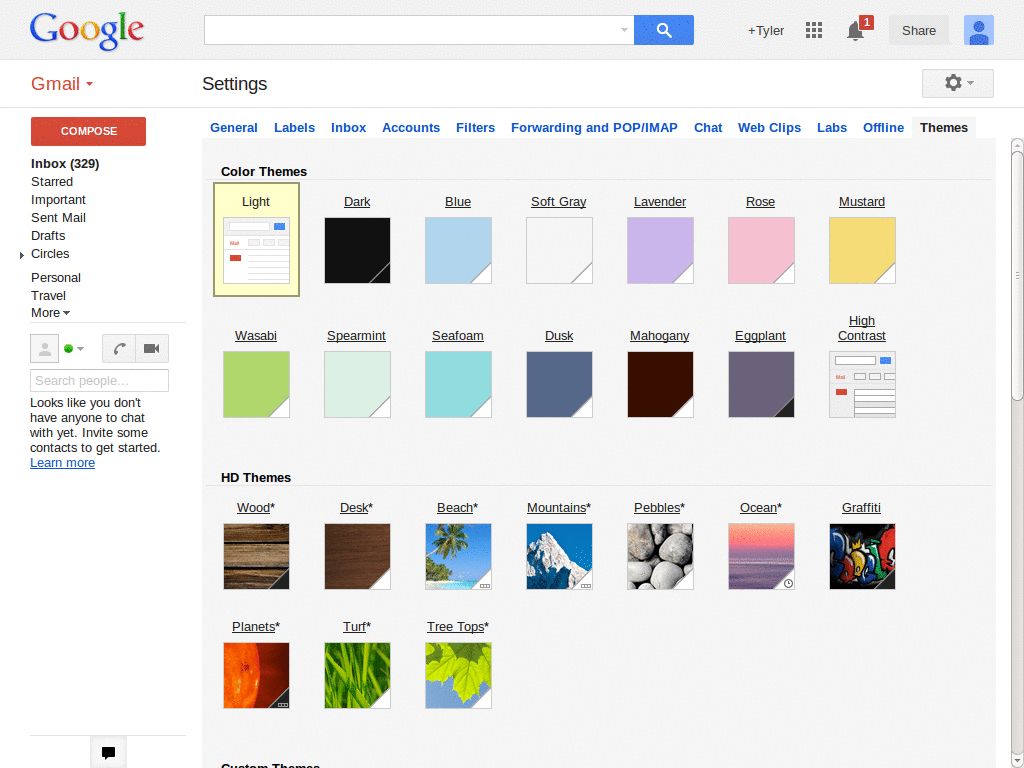Image resolution: width=1024 pixels, height=768 pixels.
Task: Switch to the Inbox settings tab
Action: click(x=348, y=127)
